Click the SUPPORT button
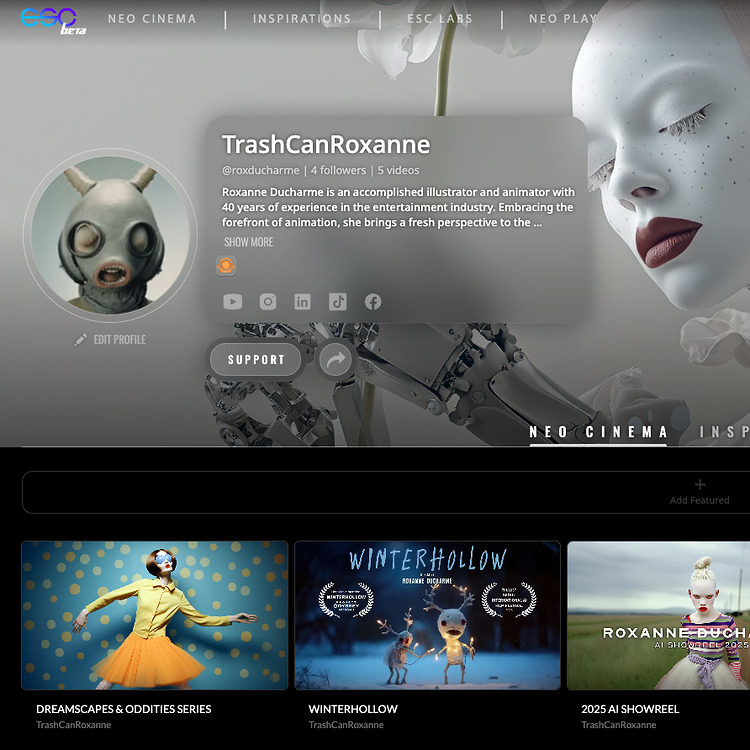The width and height of the screenshot is (750, 750). click(256, 360)
